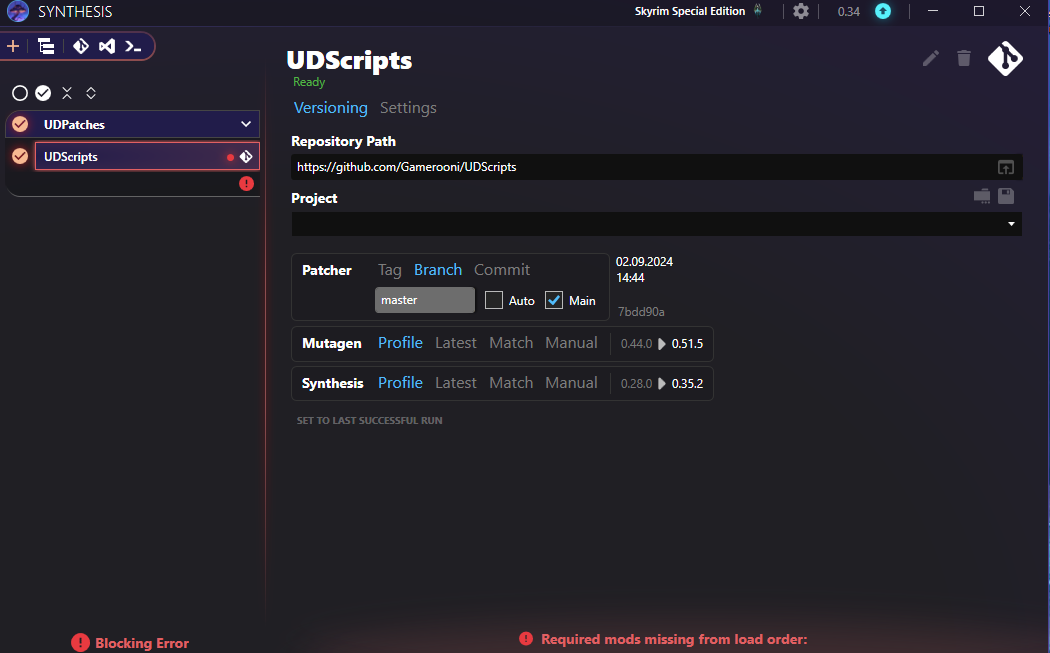Image resolution: width=1050 pixels, height=653 pixels.
Task: Open the settings gear icon
Action: (x=801, y=11)
